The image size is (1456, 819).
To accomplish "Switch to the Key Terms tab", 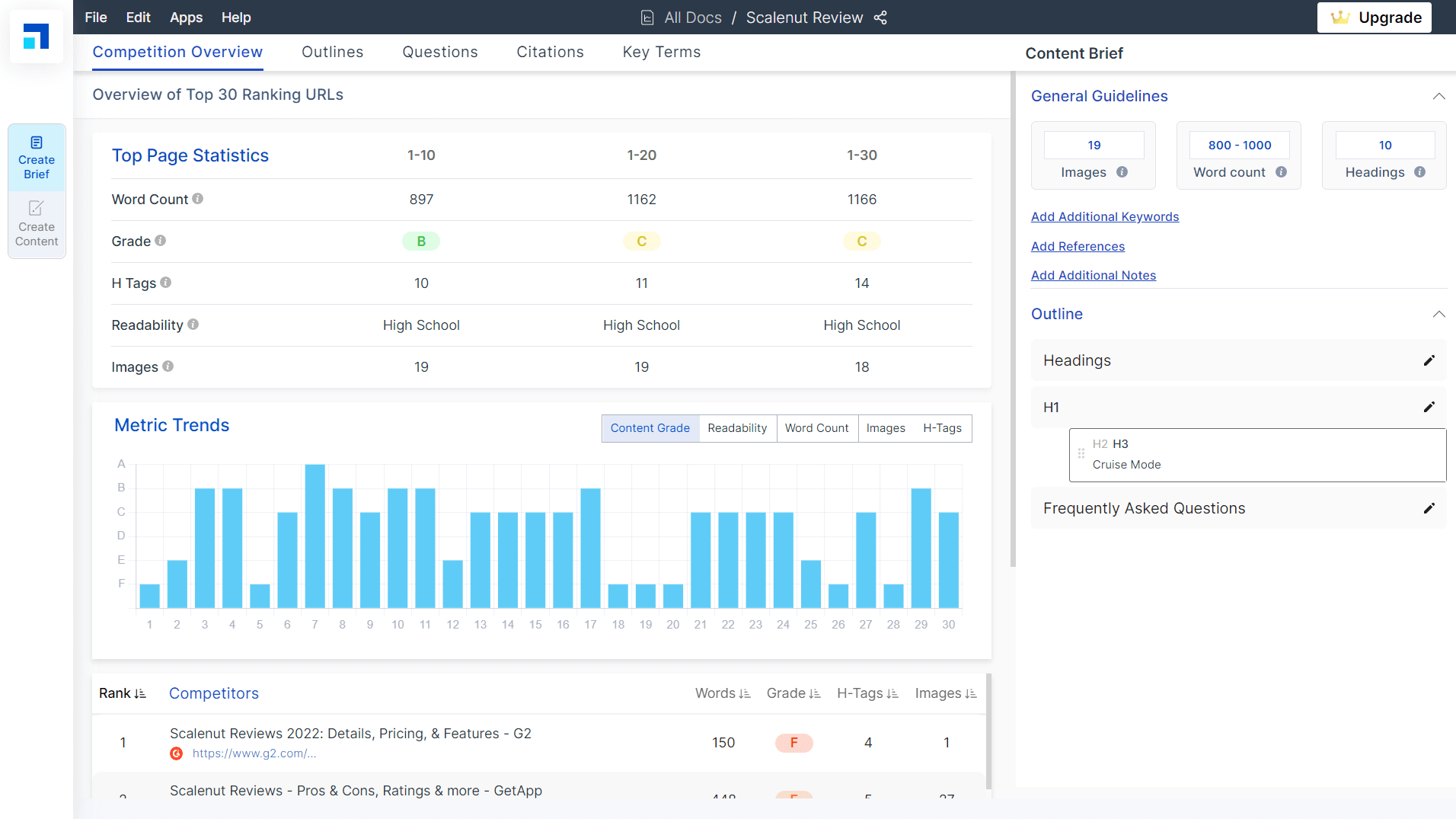I will (x=661, y=52).
